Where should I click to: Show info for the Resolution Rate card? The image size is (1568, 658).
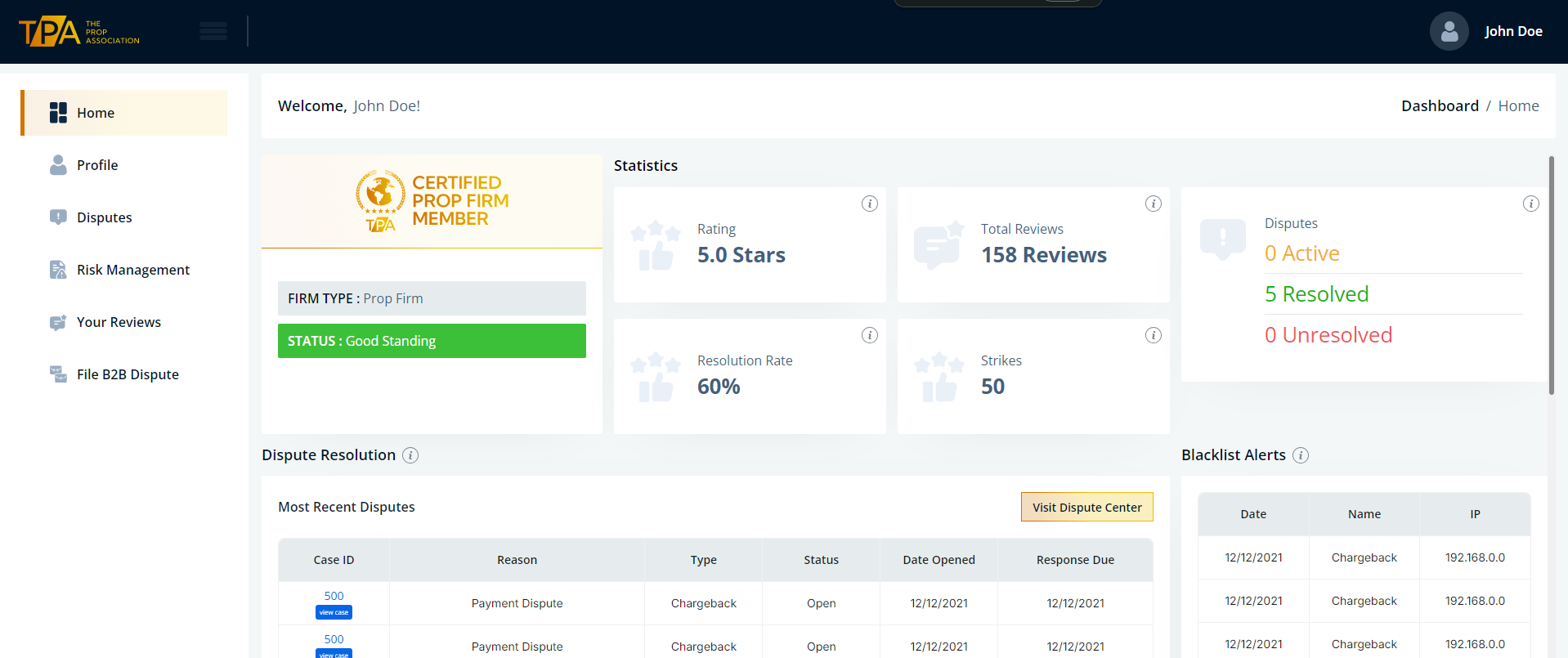[x=869, y=335]
